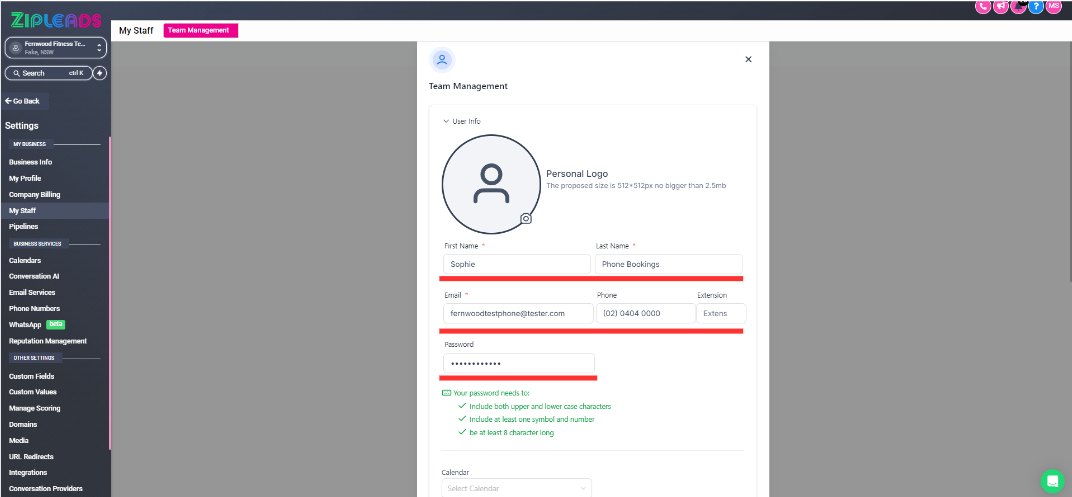
Task: Open My Profile settings
Action: 25,178
